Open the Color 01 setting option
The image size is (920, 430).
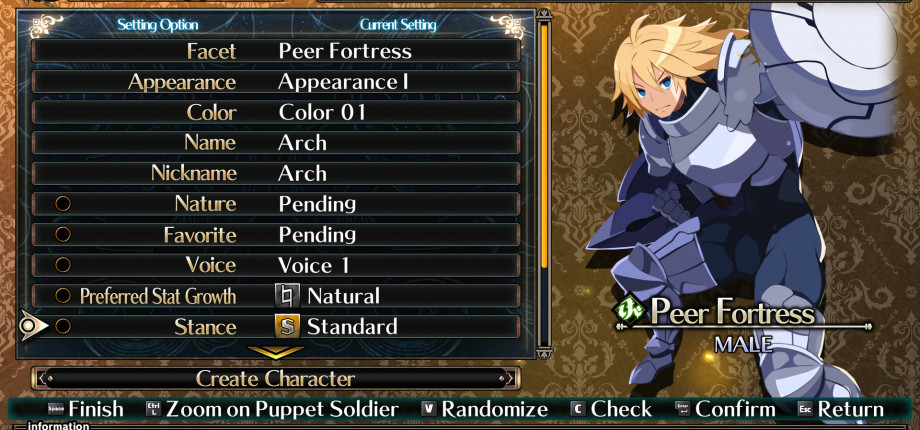[276, 112]
